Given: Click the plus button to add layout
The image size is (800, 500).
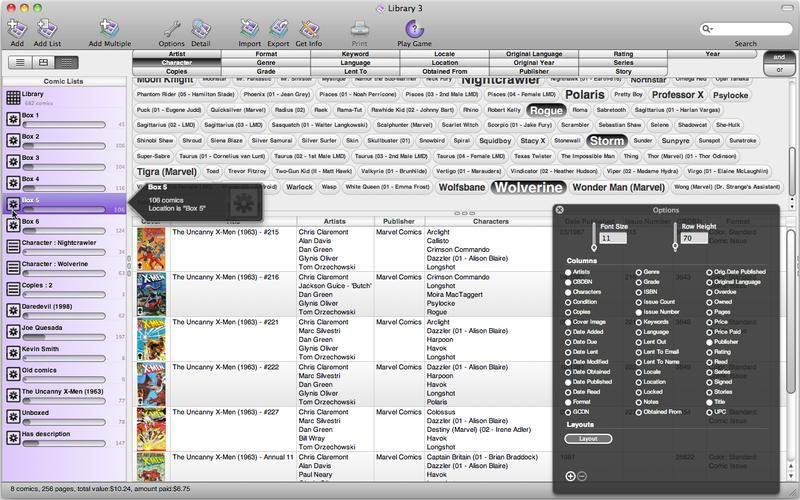Looking at the screenshot, I should click(x=571, y=476).
